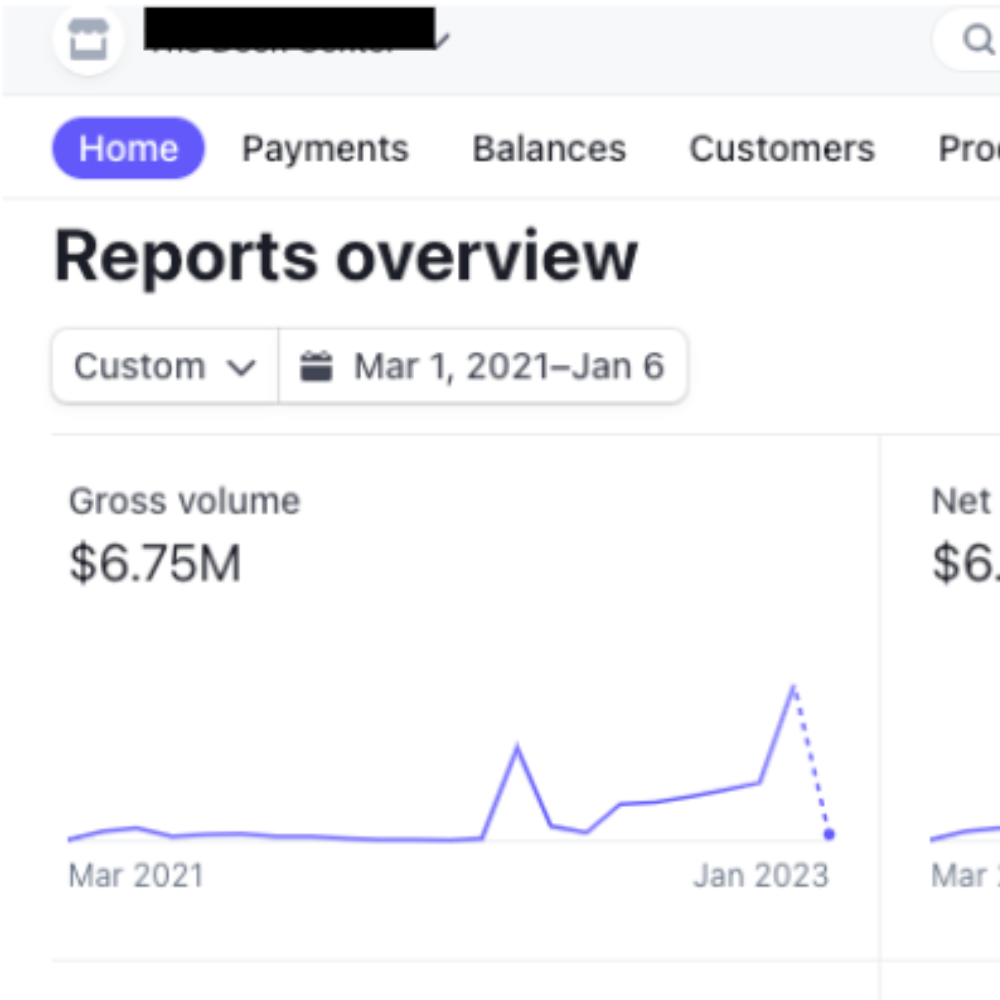Switch to the Payments tab
Screen dimensions: 1000x1000
324,148
